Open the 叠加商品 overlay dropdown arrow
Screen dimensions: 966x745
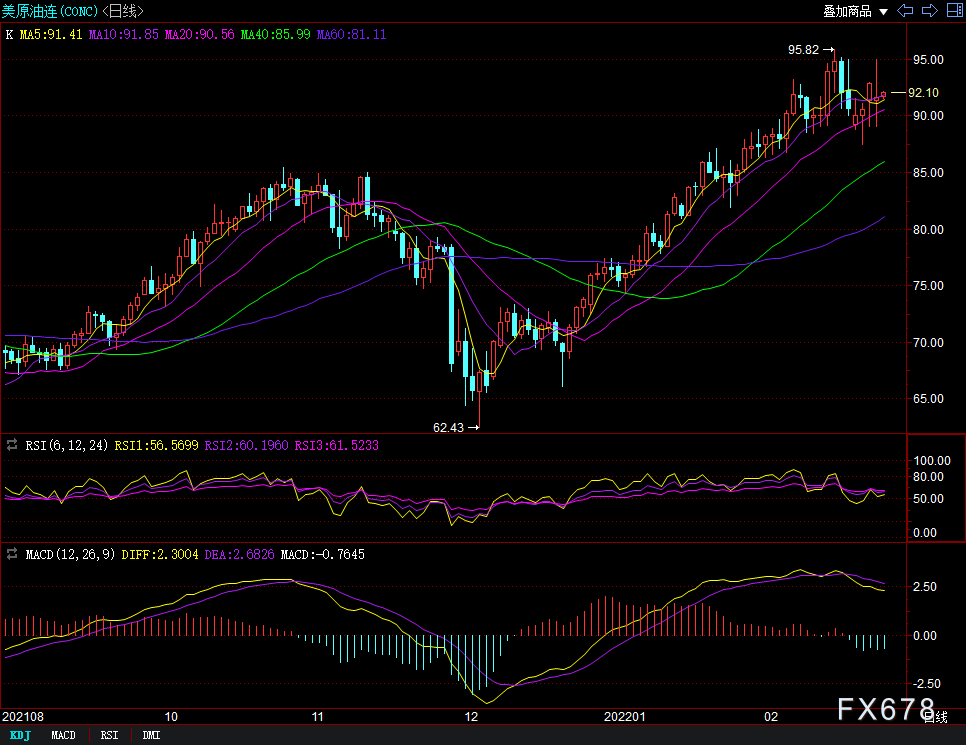pos(883,12)
